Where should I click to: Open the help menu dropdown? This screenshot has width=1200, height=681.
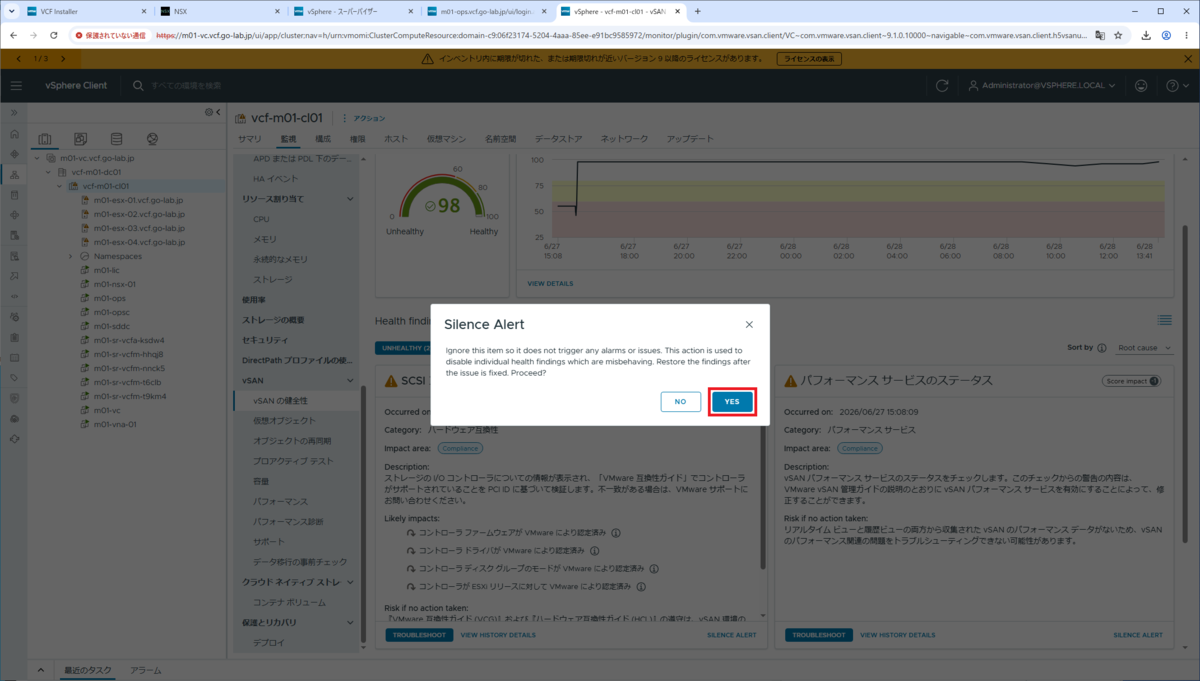click(x=1176, y=86)
